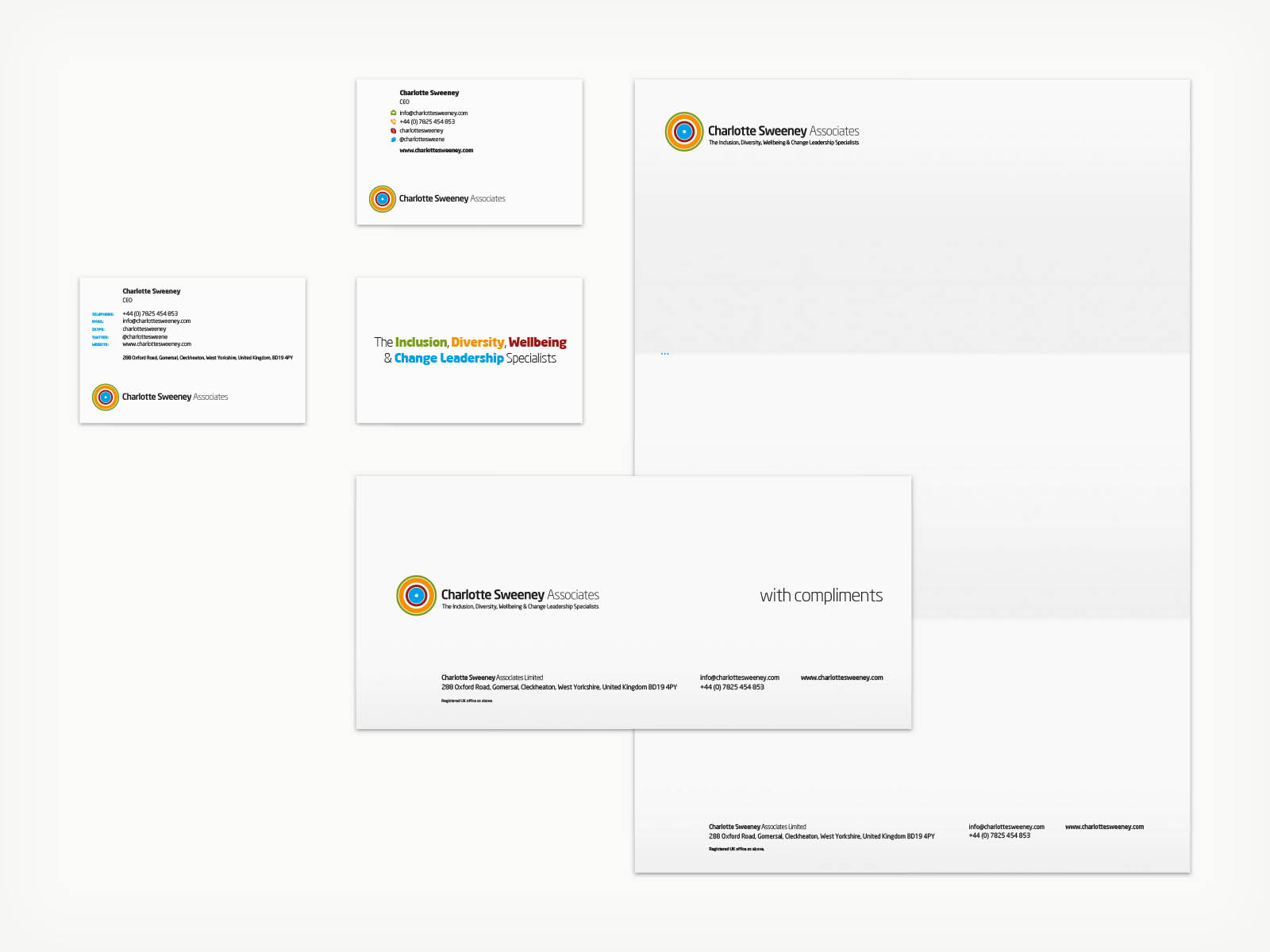
Task: Click the website URL in letterhead footer
Action: 1105,827
